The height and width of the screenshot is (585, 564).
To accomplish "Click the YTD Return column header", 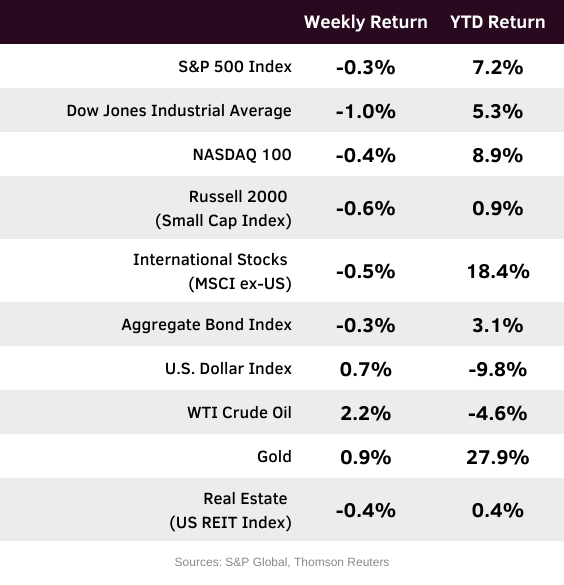I will tap(498, 22).
